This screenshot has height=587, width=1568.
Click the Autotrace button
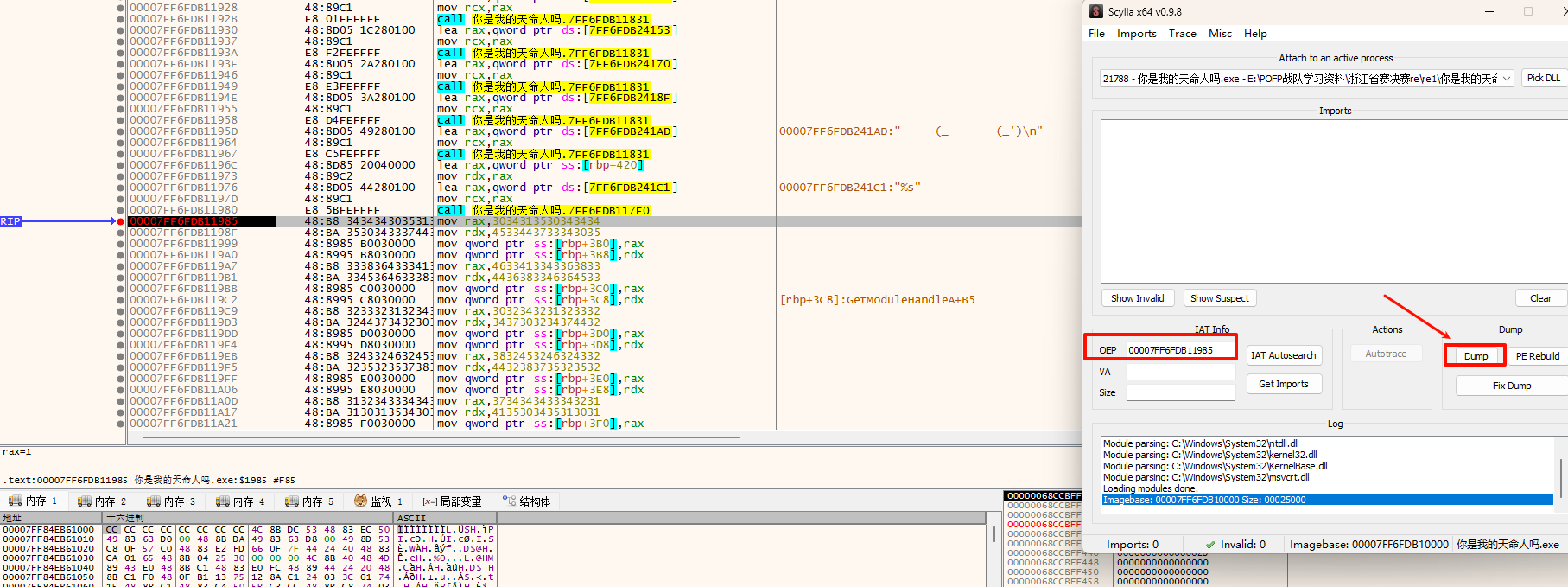tap(1386, 354)
